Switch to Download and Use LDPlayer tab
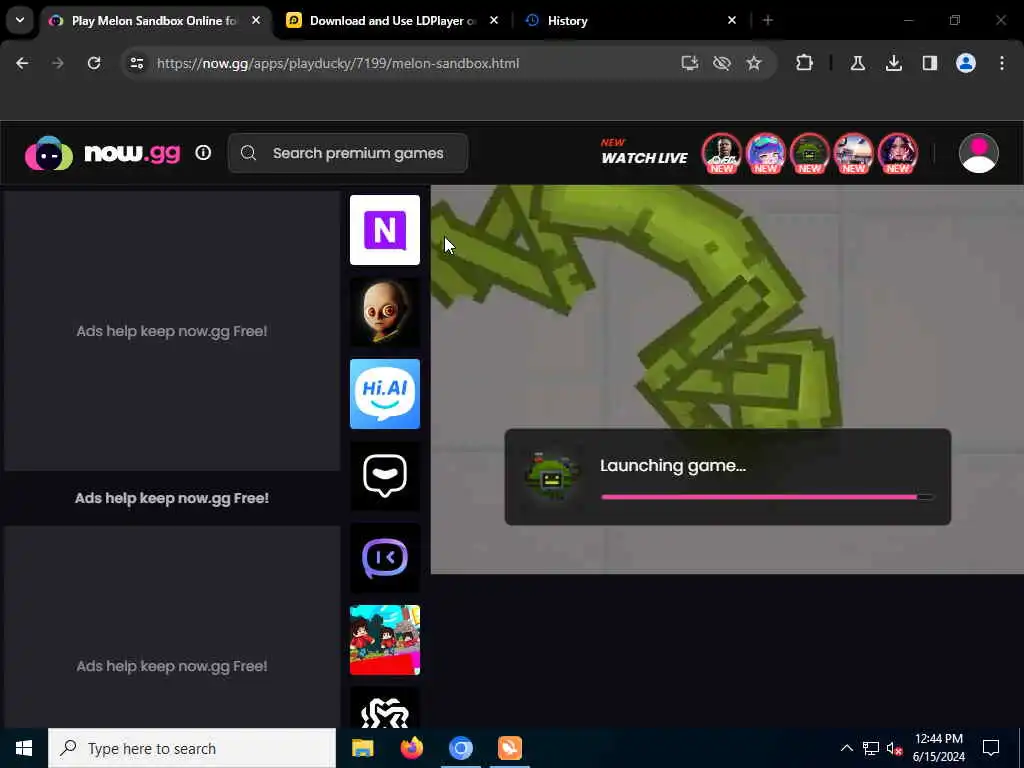Viewport: 1024px width, 768px height. 392,21
